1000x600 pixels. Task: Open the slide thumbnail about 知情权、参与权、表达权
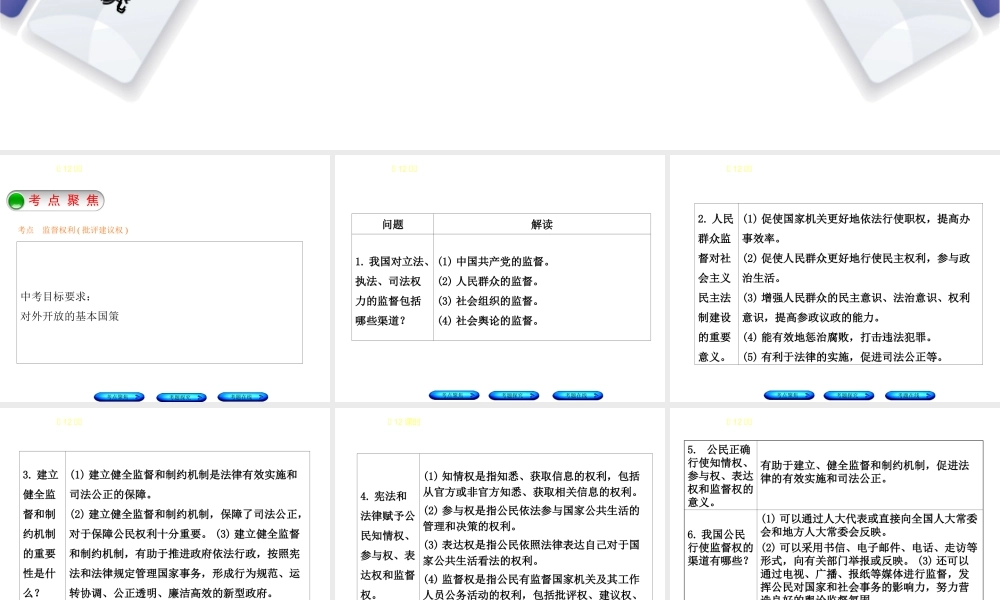[x=500, y=504]
